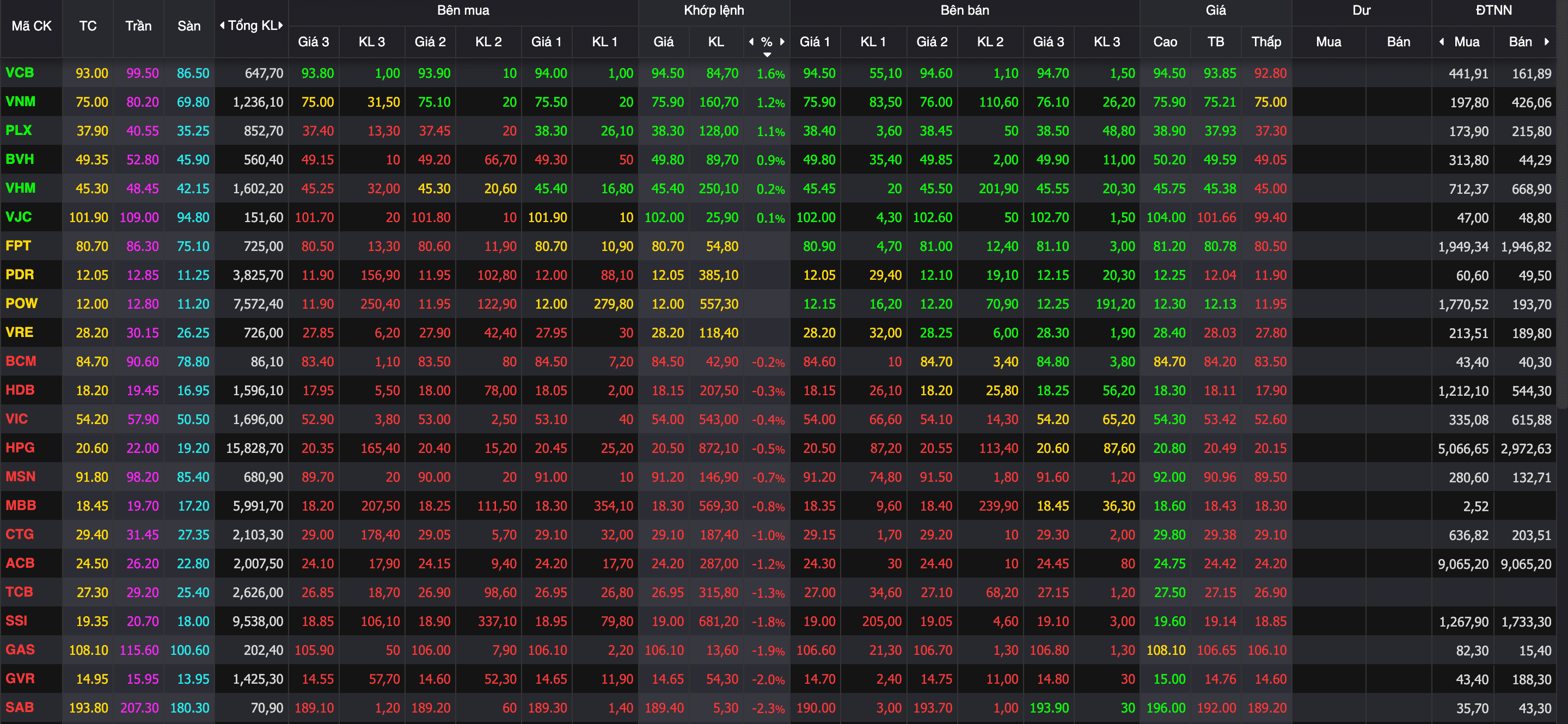1568x724 pixels.
Task: Click the Cao price header
Action: (1165, 41)
